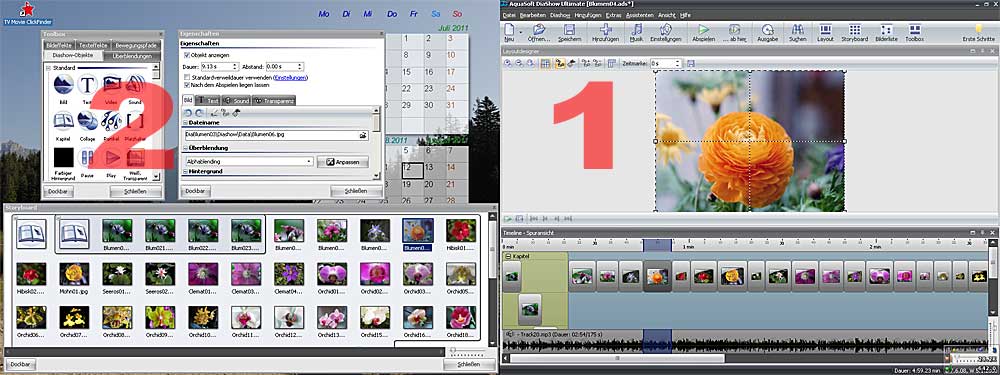Open the Toolbox toolbar icon

915,33
